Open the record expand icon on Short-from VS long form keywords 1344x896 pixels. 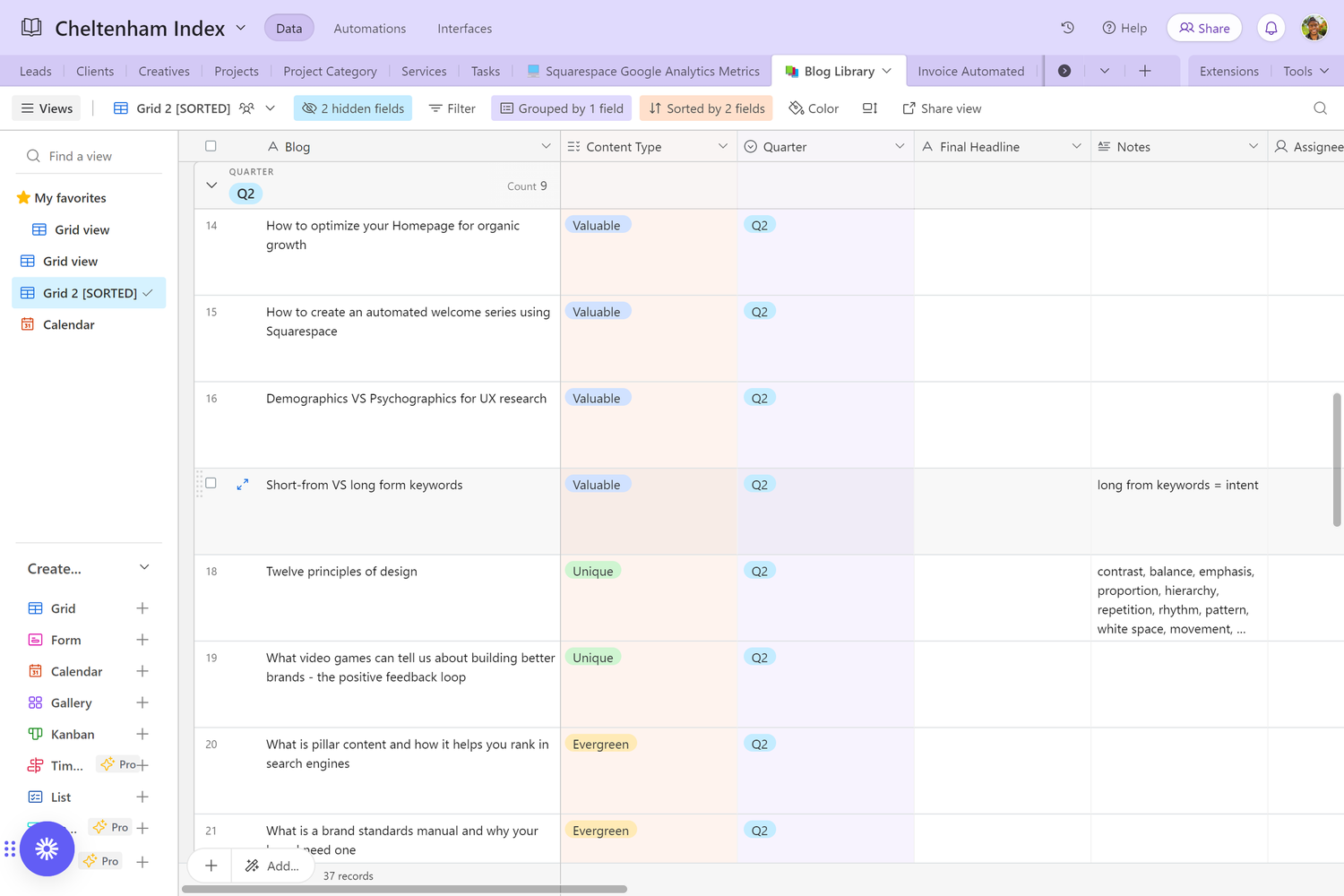tap(242, 484)
